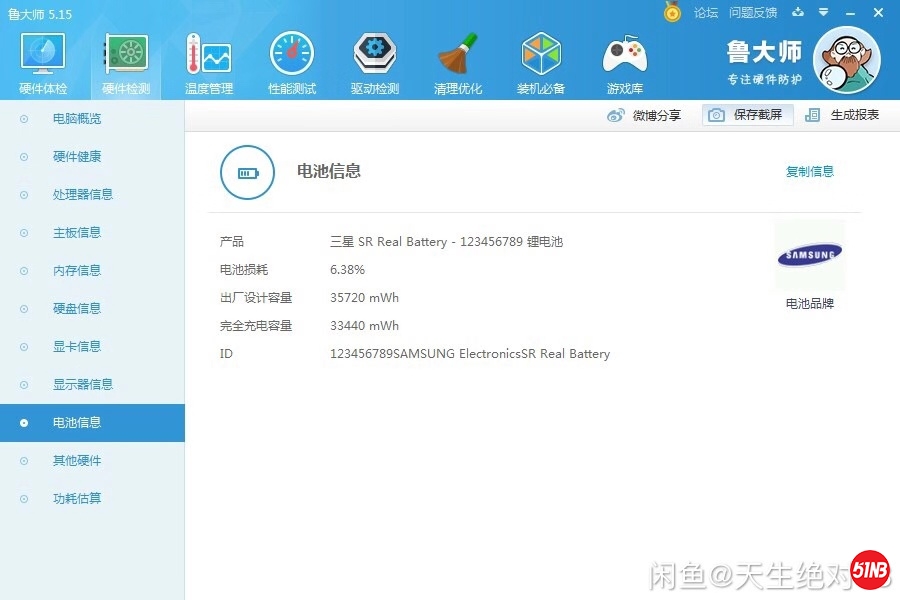900x600 pixels.
Task: Click the 硬件检测 circuit board icon
Action: (126, 56)
